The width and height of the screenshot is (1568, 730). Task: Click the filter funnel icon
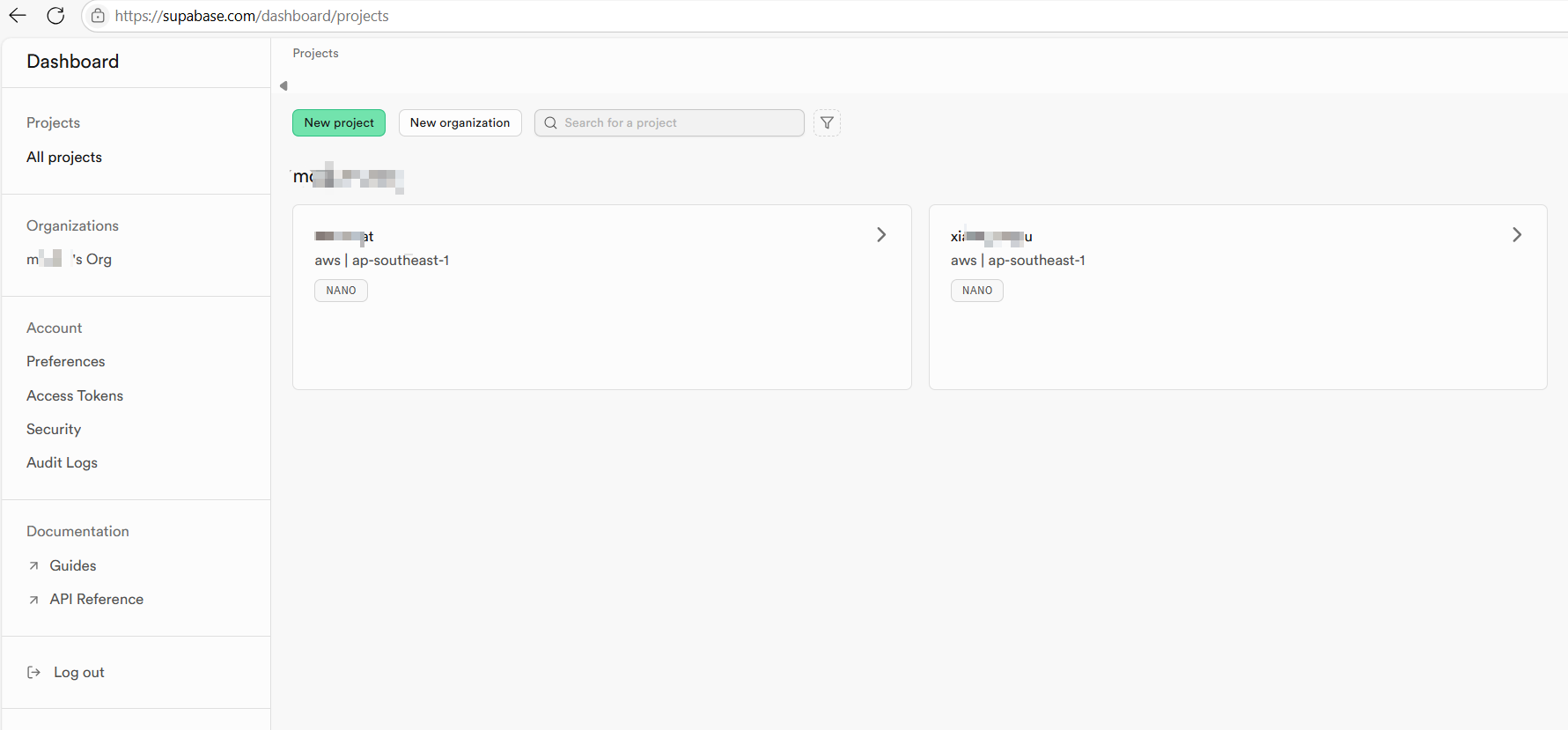827,122
